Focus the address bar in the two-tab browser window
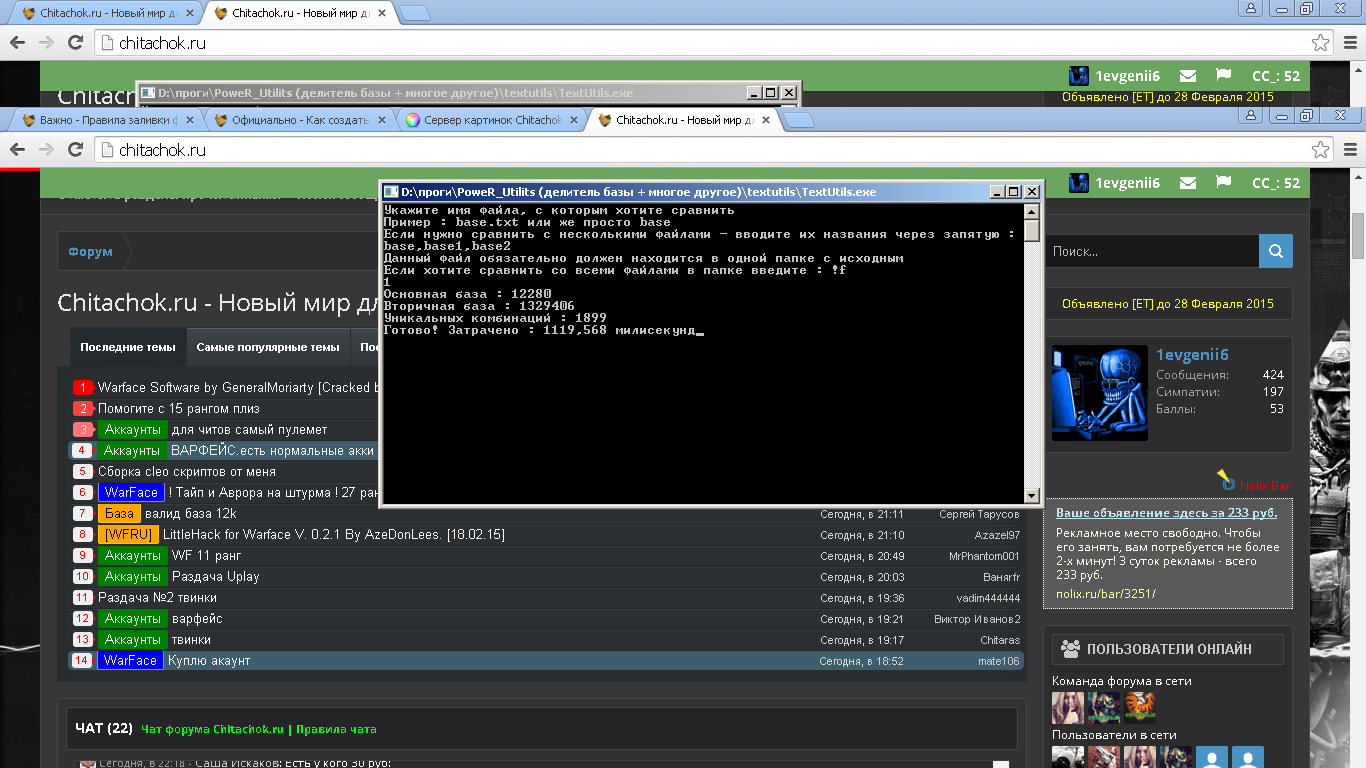The height and width of the screenshot is (768, 1366). pos(700,43)
